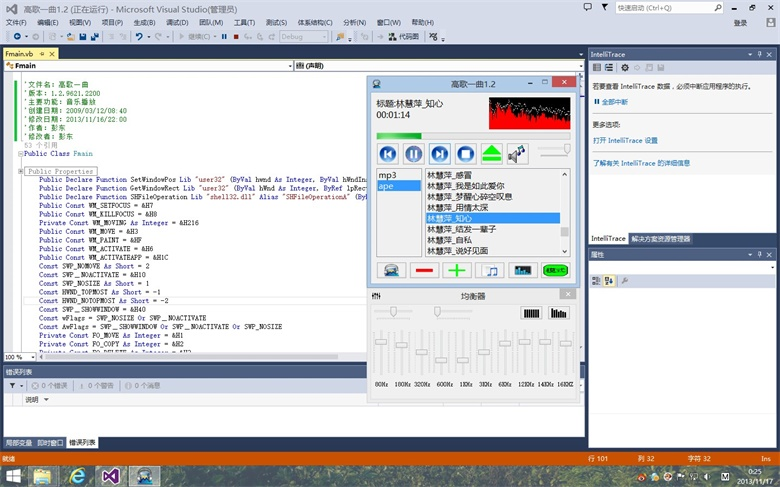
Task: Click the red minus remove icon
Action: [x=424, y=270]
